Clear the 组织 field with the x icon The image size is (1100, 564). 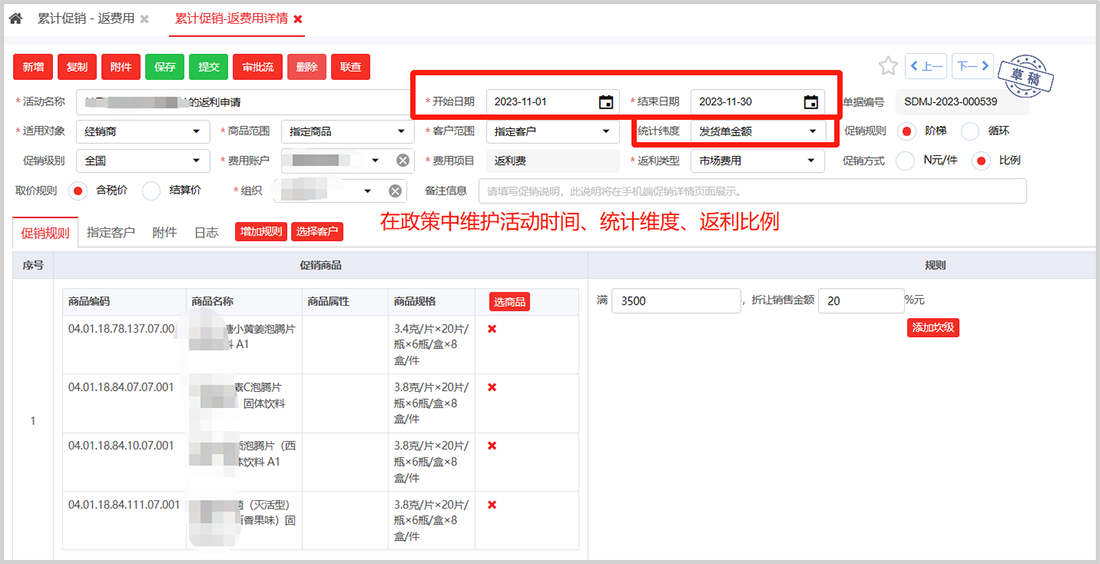click(x=396, y=191)
